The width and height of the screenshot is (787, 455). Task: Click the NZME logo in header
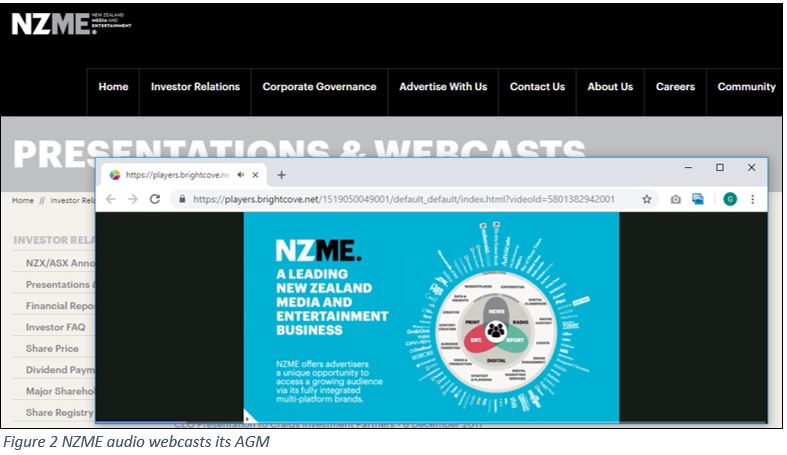(x=71, y=24)
